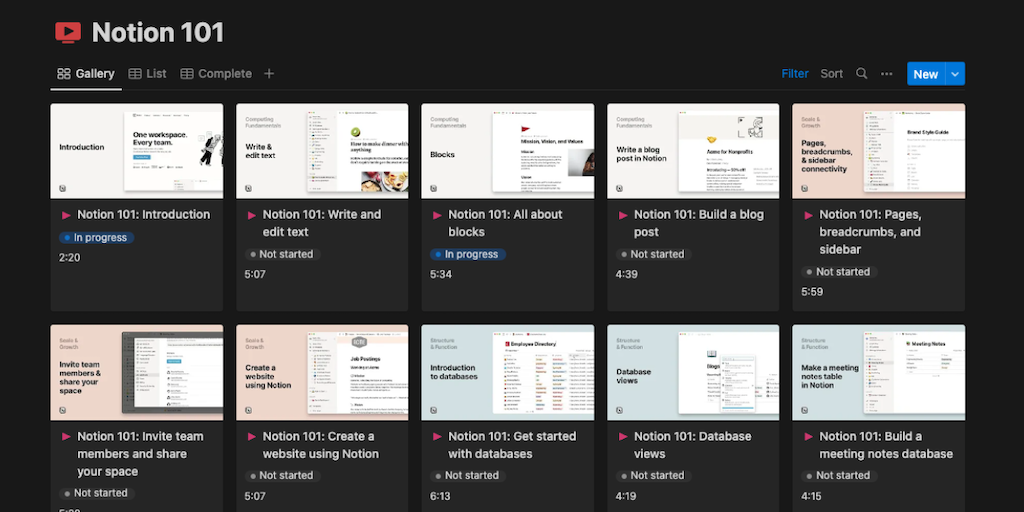
Task: Open In progress status on All about blocks
Action: 468,254
